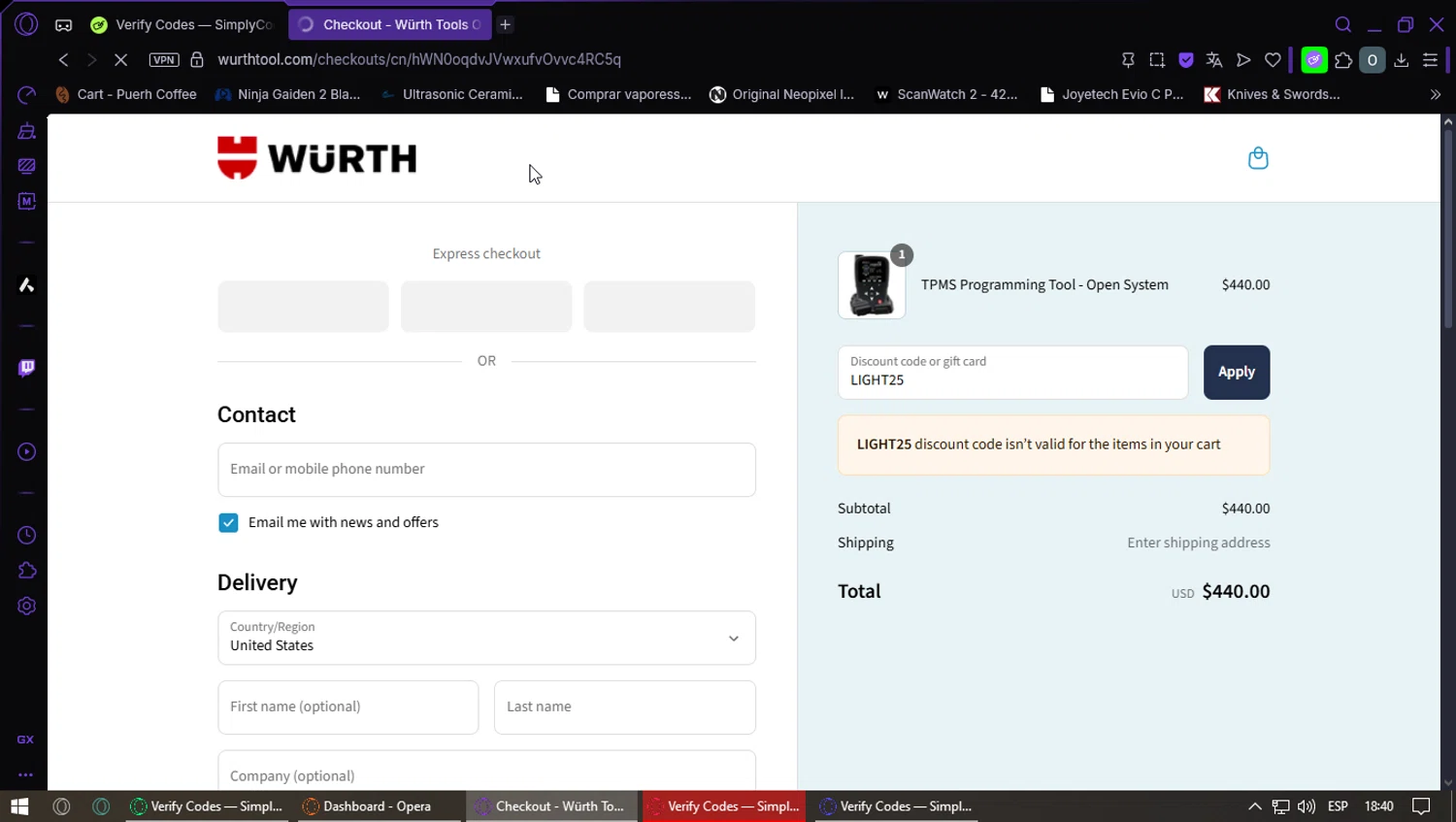
Task: Click the Last name field
Action: click(x=625, y=707)
